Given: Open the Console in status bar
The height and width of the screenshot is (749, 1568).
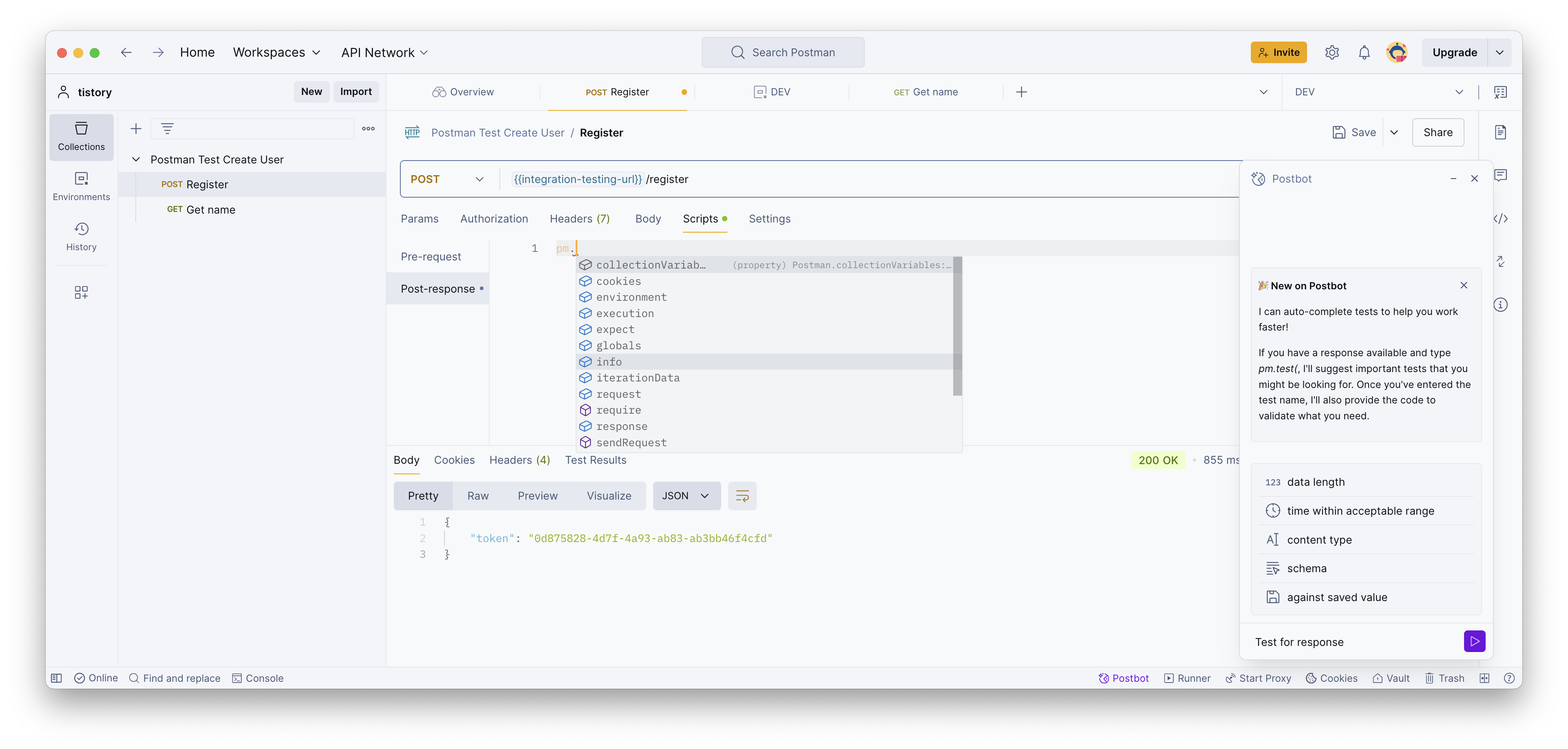Looking at the screenshot, I should [x=258, y=678].
